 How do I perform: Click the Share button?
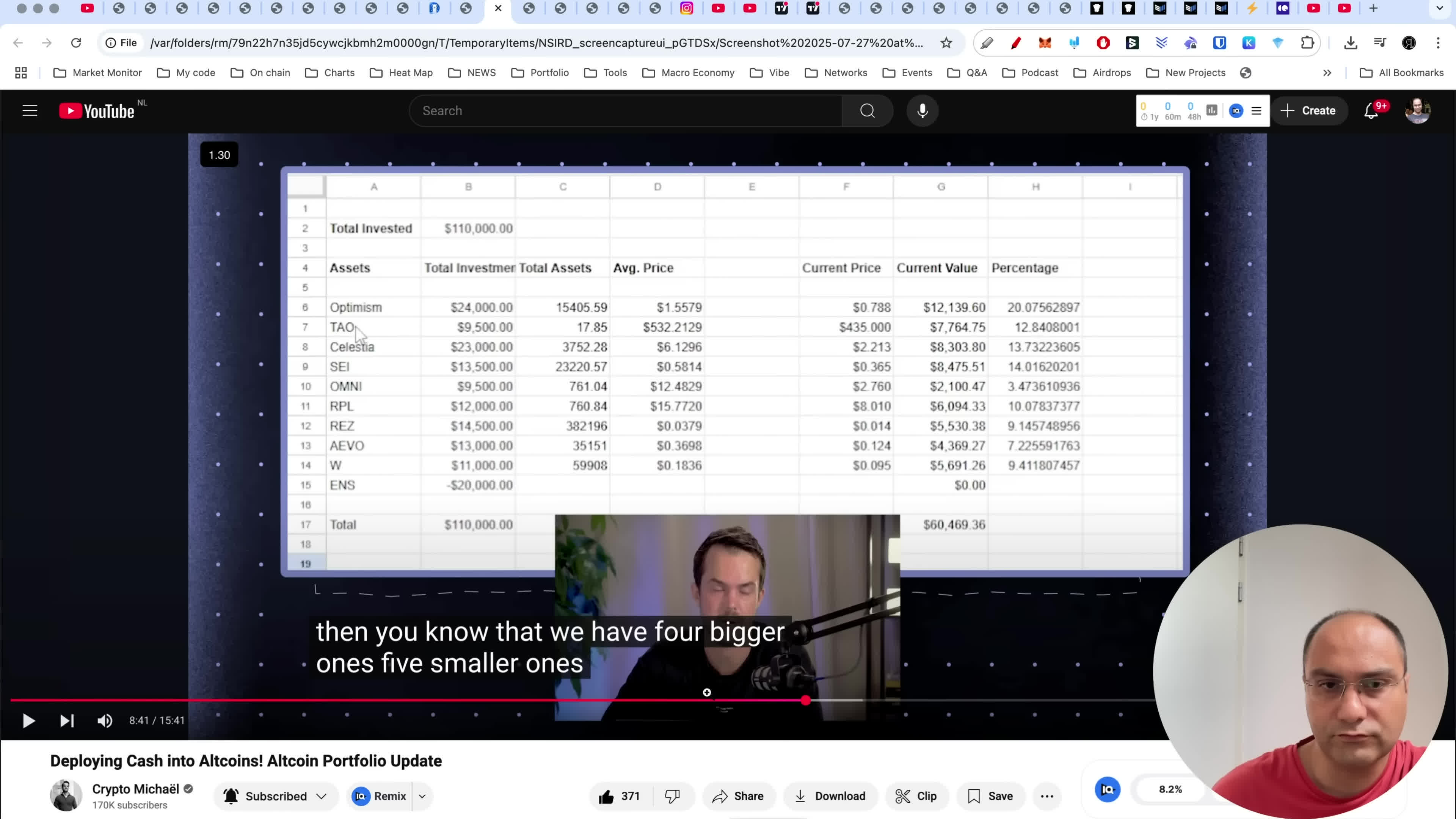click(x=737, y=796)
